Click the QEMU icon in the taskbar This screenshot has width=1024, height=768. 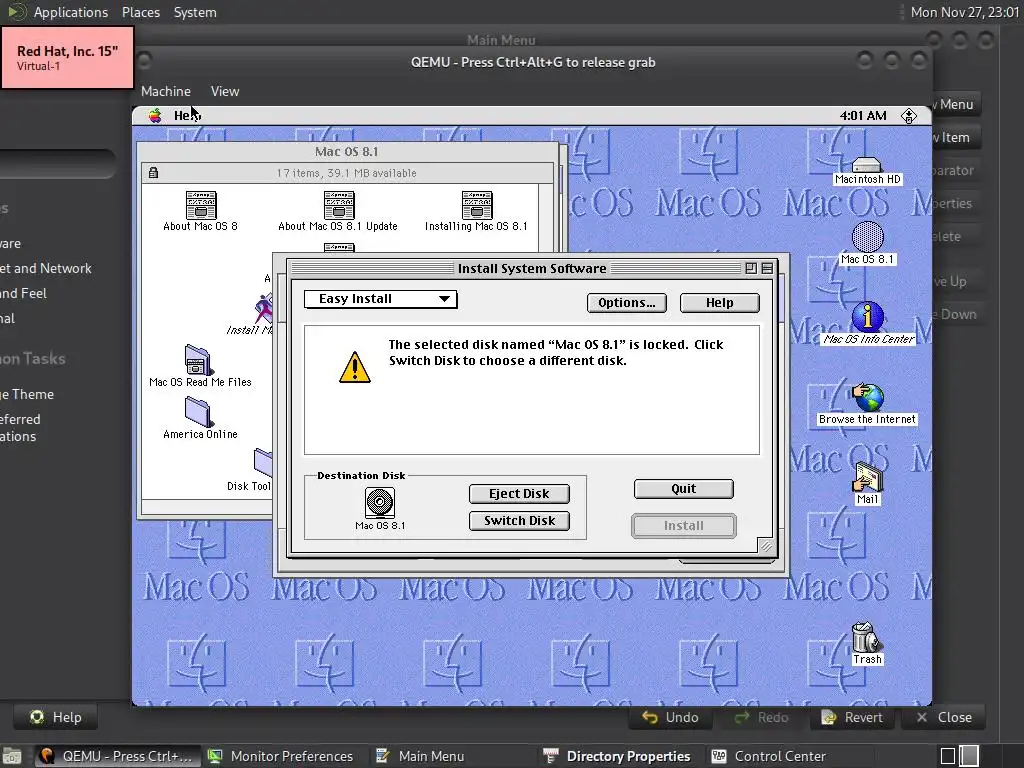pyautogui.click(x=46, y=756)
